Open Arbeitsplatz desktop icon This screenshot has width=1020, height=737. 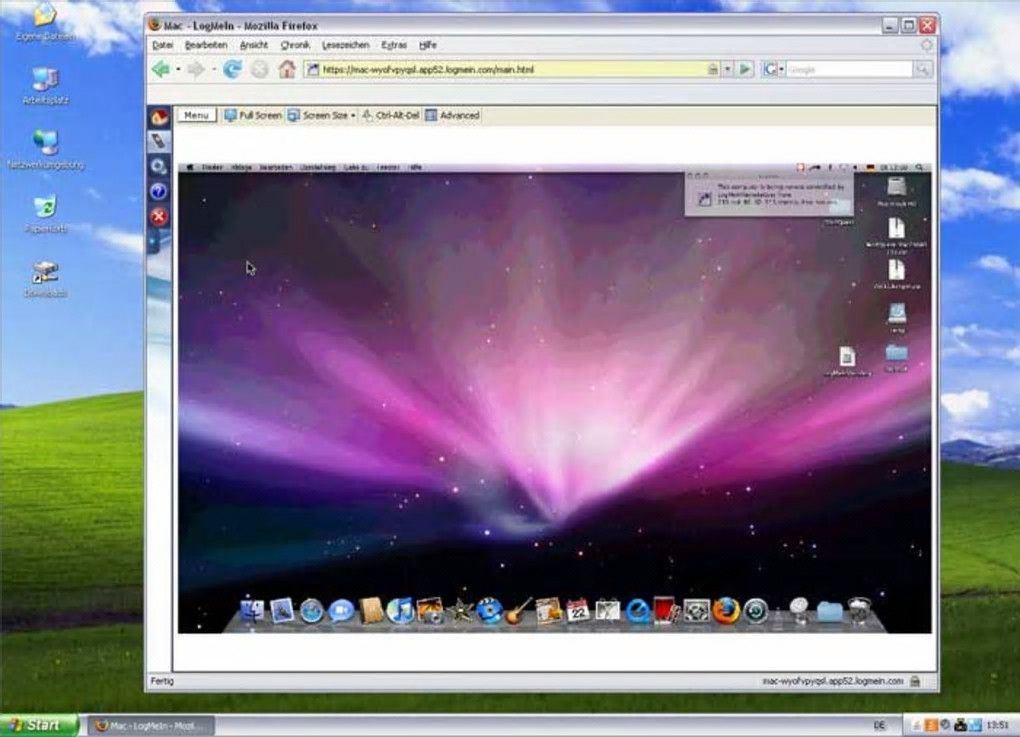point(45,87)
